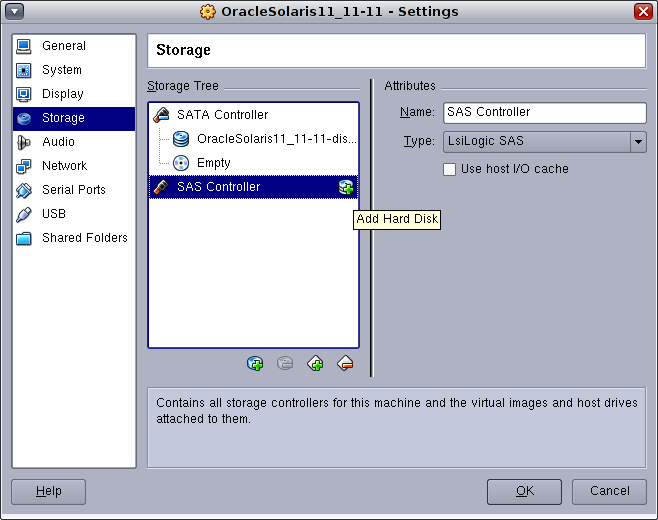Screen dimensions: 658x520
Task: Open the window menu in title bar
Action: click(x=15, y=12)
